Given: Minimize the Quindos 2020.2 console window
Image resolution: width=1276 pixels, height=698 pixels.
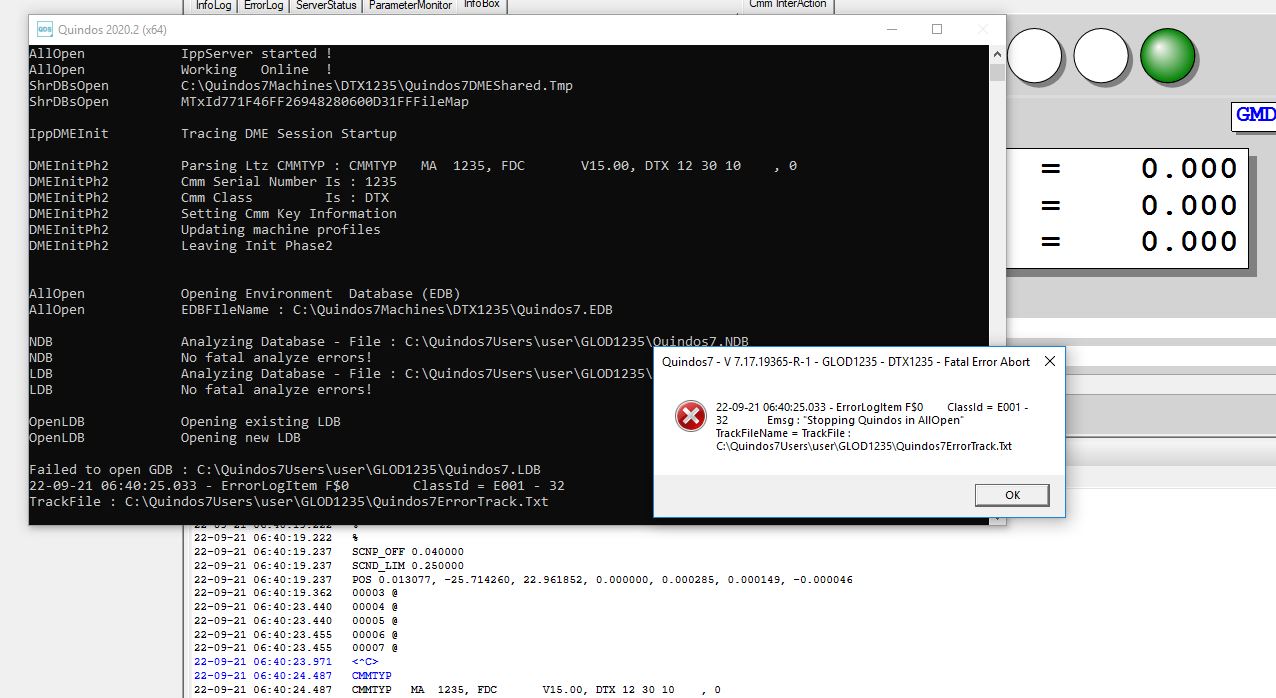Looking at the screenshot, I should (x=892, y=29).
